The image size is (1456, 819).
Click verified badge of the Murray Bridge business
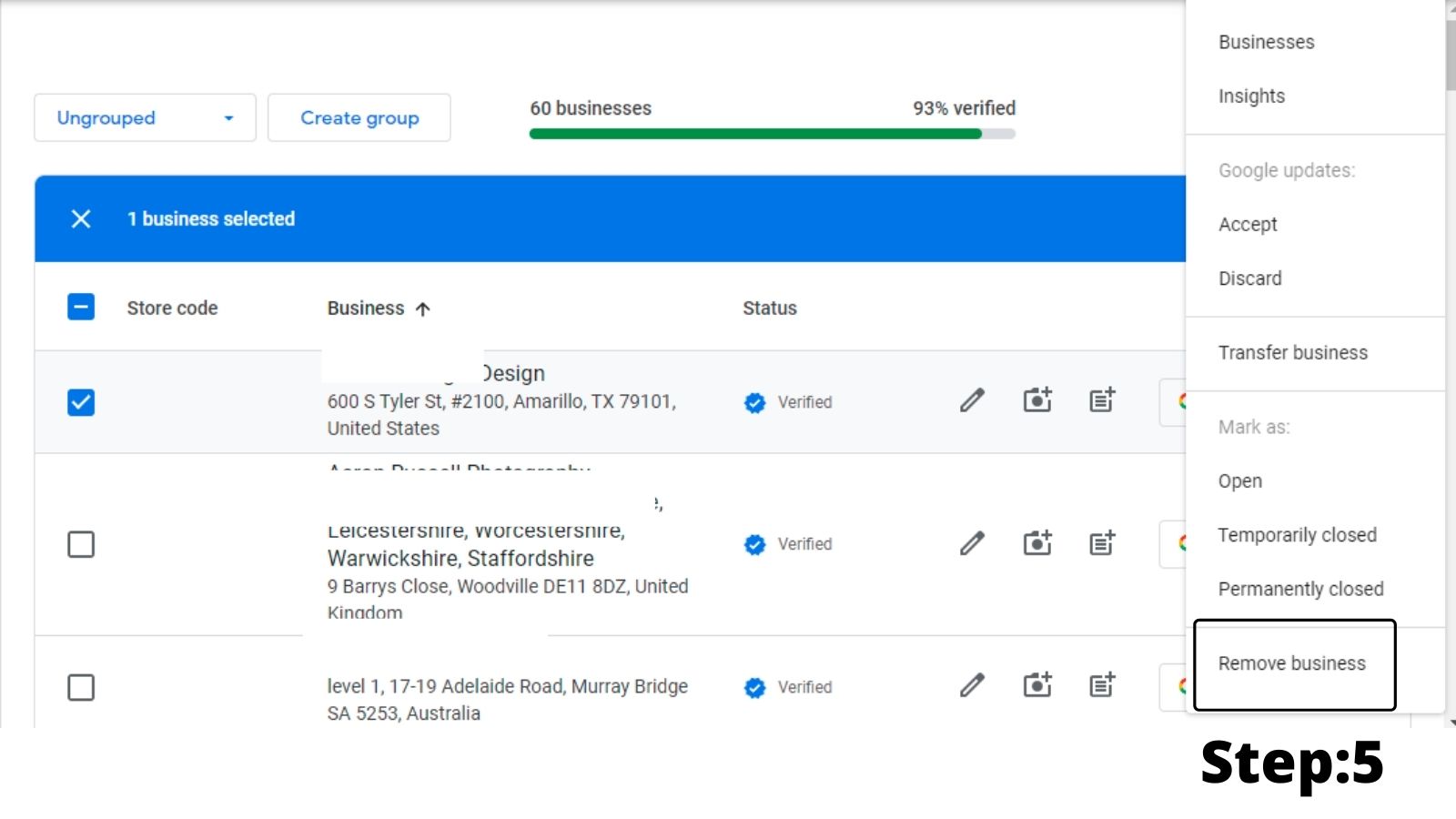(754, 687)
